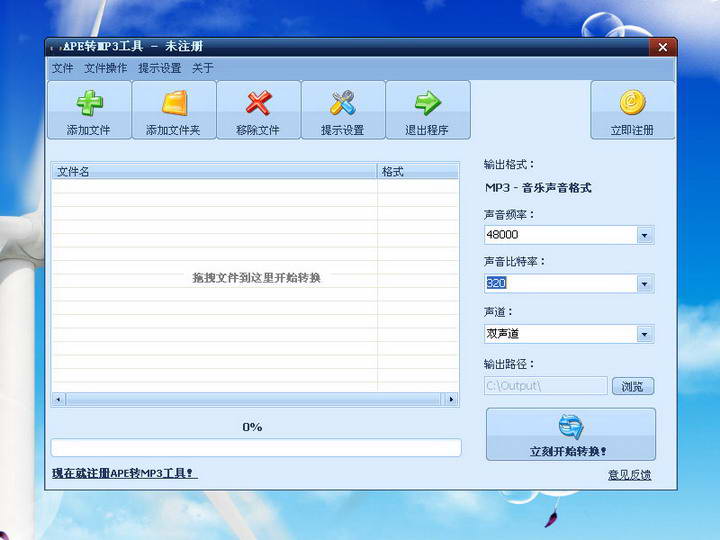Expand the 声道 双声道 dropdown

point(644,334)
